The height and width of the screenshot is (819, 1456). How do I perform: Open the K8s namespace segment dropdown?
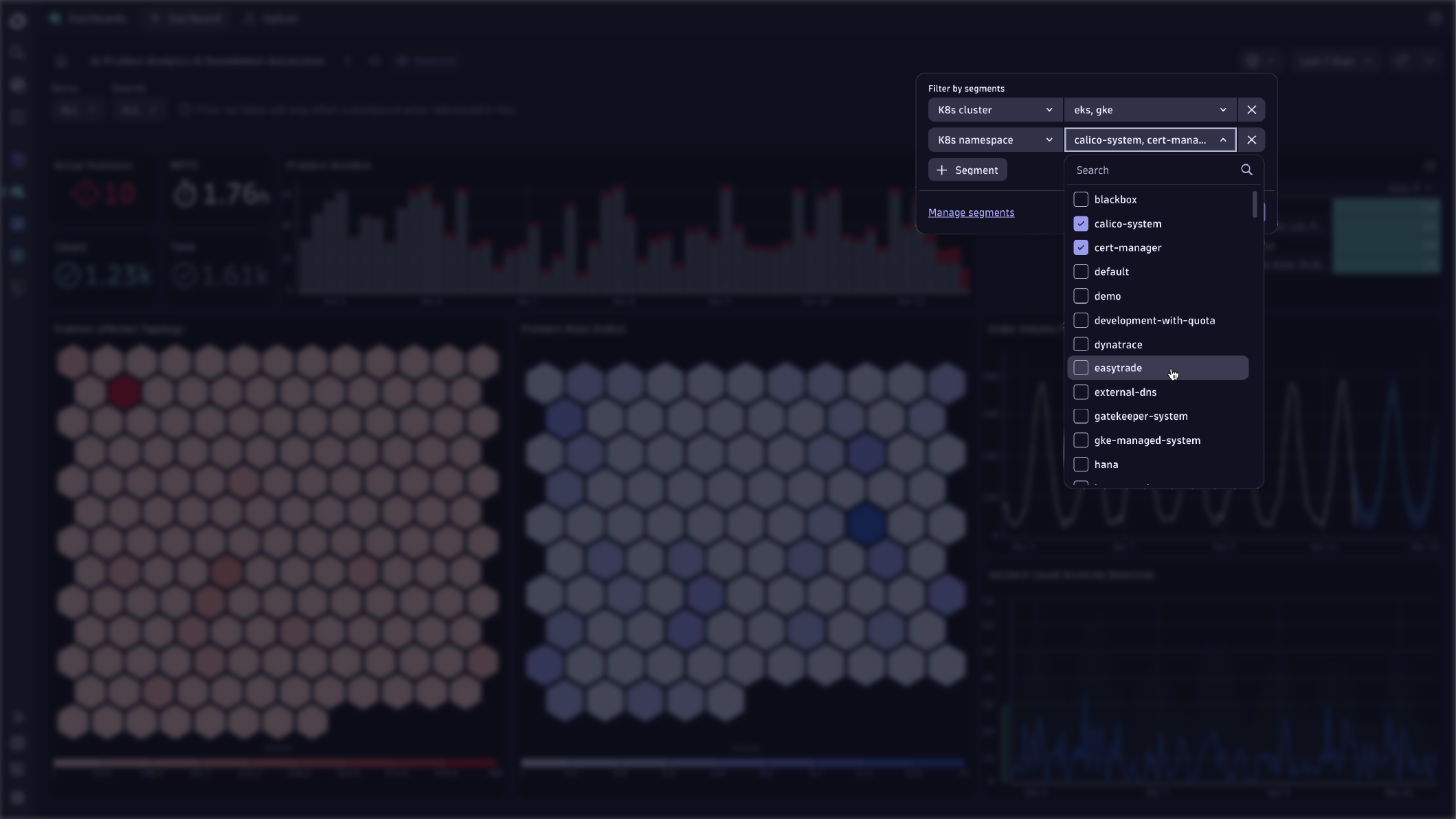pos(994,140)
